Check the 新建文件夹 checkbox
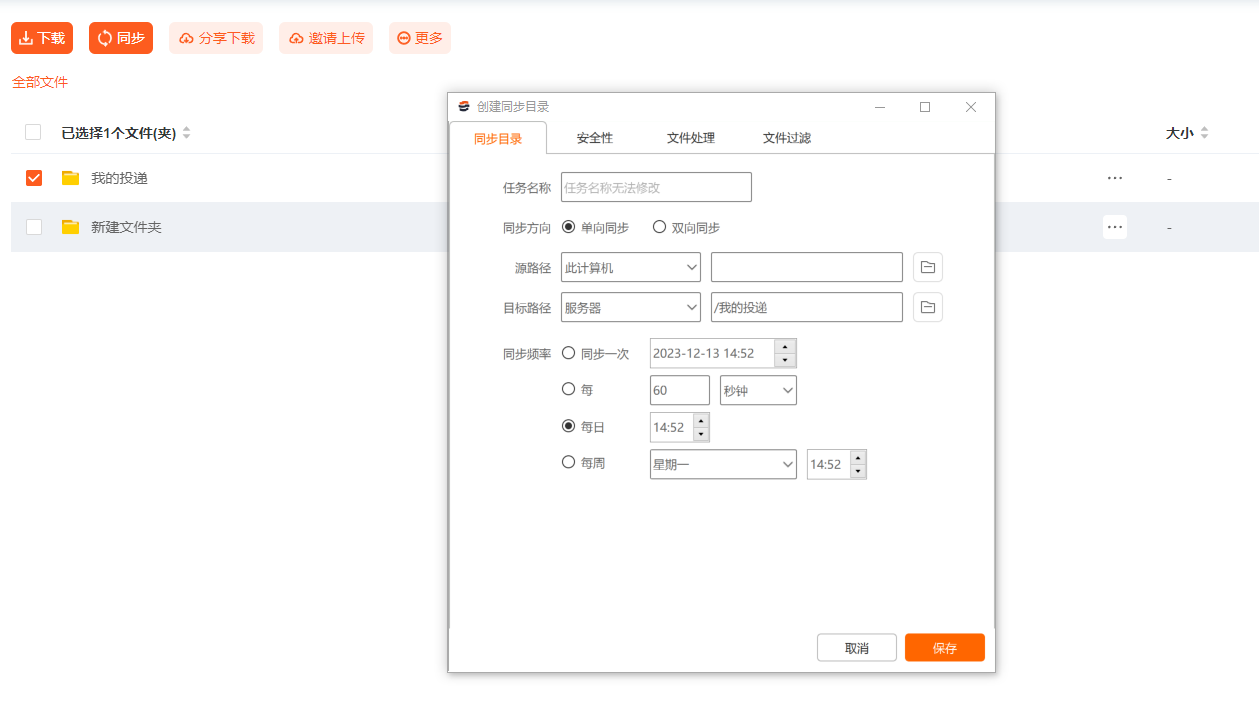This screenshot has height=714, width=1259. (x=34, y=227)
